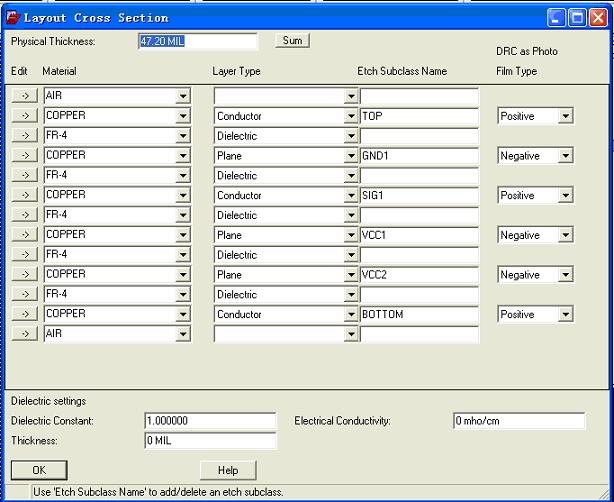Viewport: 614px width, 502px height.
Task: Click the edit arrow button for GND1 layer
Action: [25, 155]
